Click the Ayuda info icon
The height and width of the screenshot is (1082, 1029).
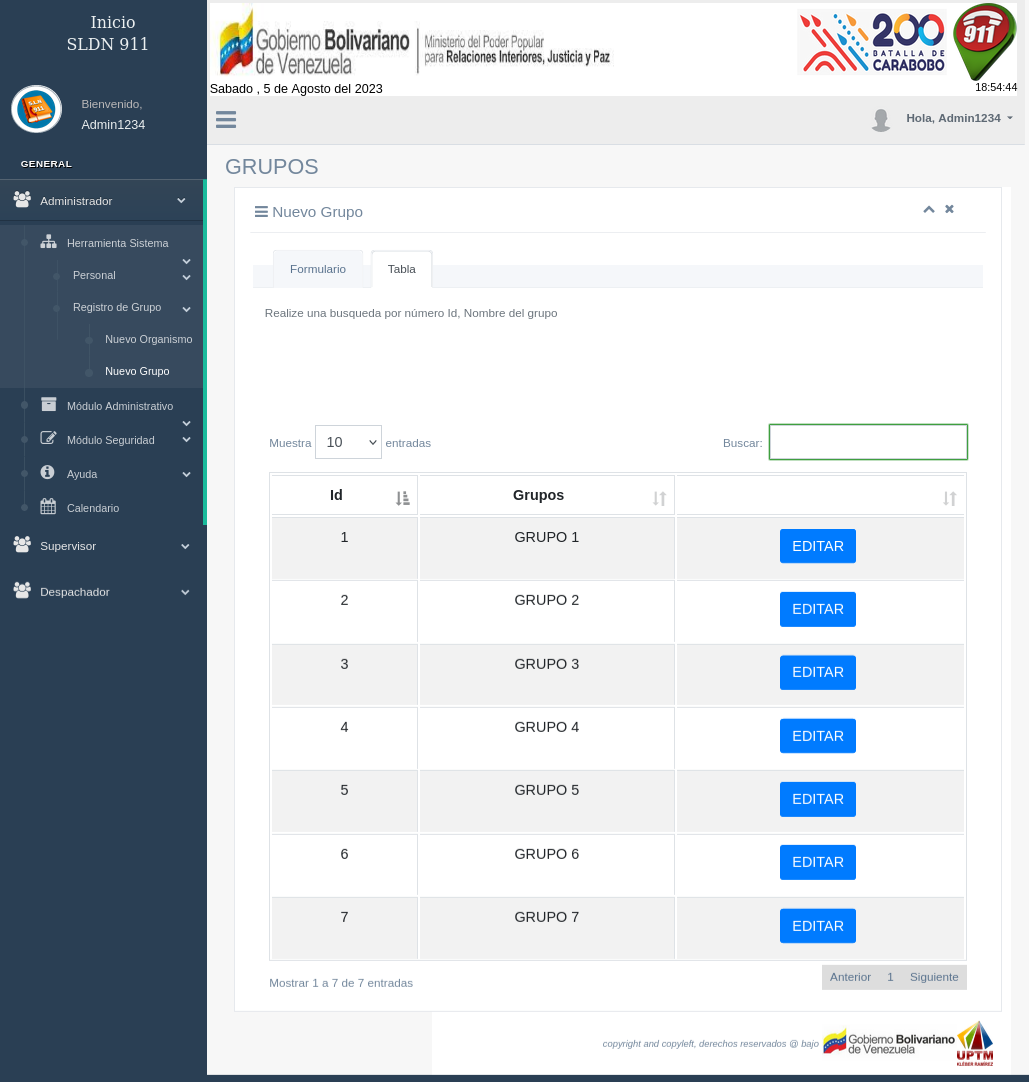coord(47,473)
